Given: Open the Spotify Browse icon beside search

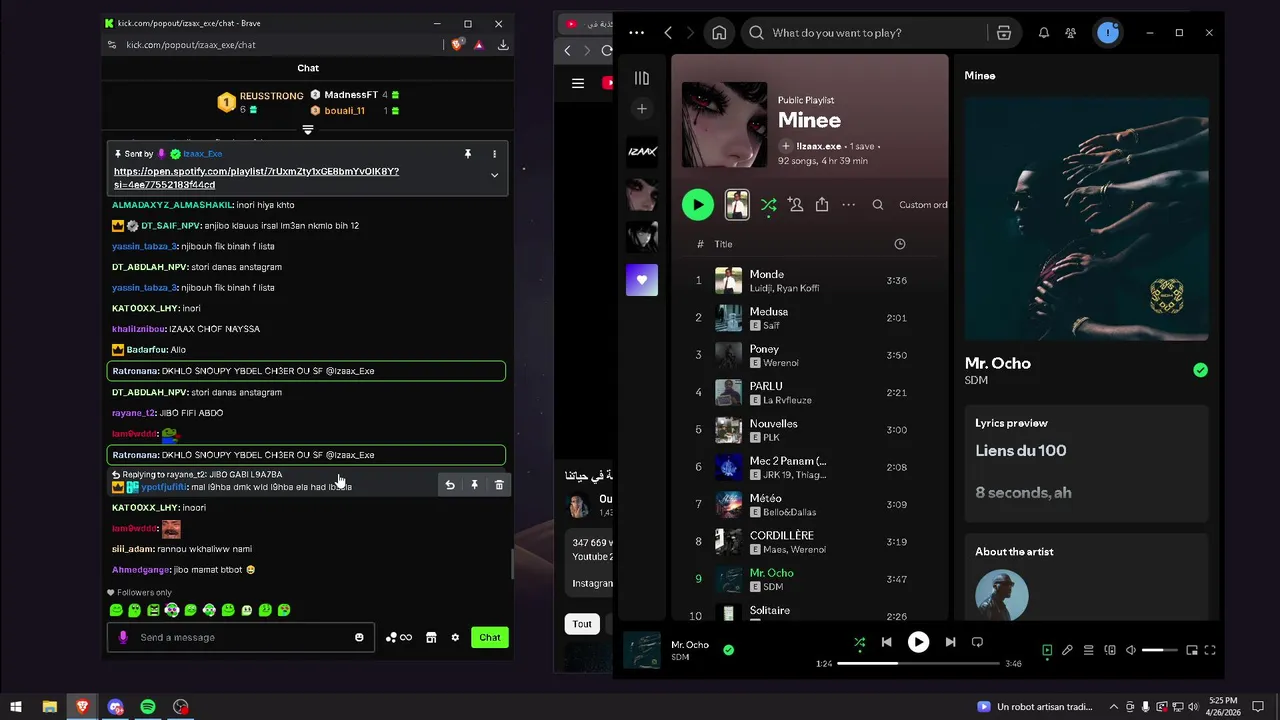Looking at the screenshot, I should click(x=1004, y=33).
